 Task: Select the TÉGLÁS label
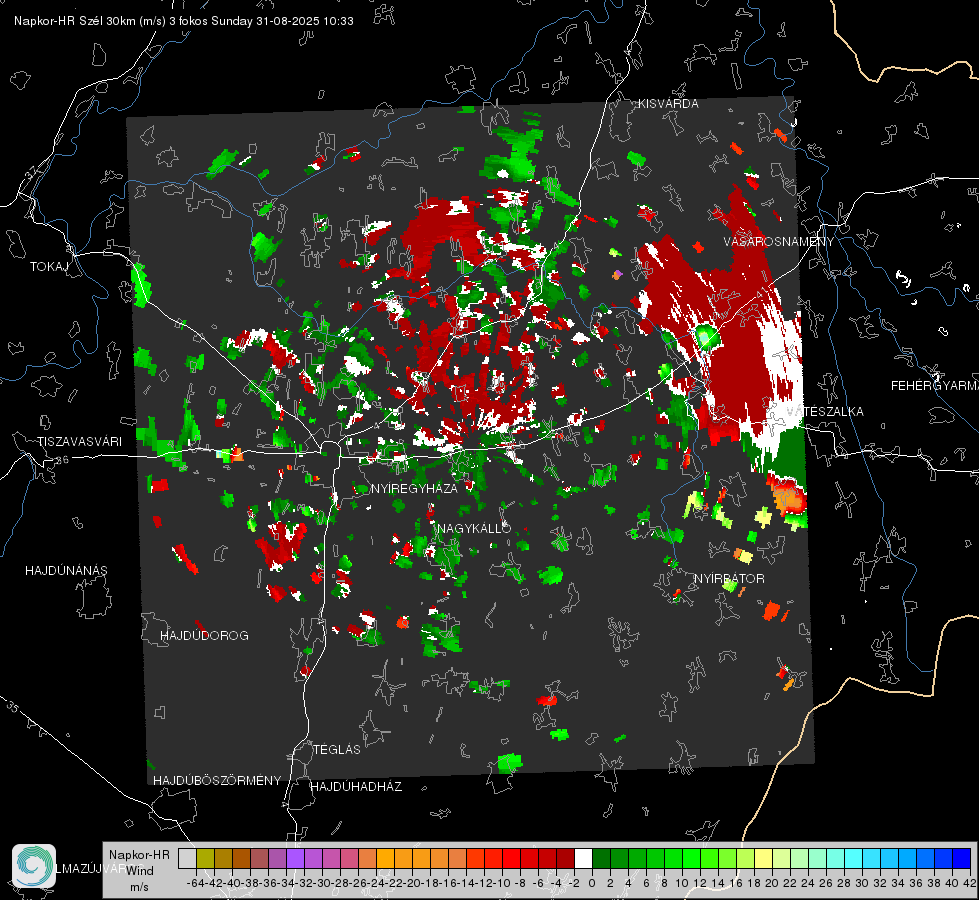tap(337, 749)
